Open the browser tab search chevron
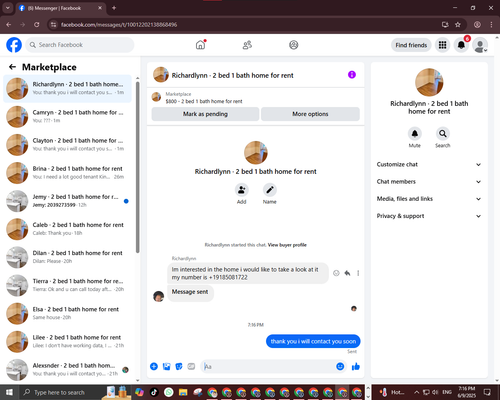 [8, 8]
